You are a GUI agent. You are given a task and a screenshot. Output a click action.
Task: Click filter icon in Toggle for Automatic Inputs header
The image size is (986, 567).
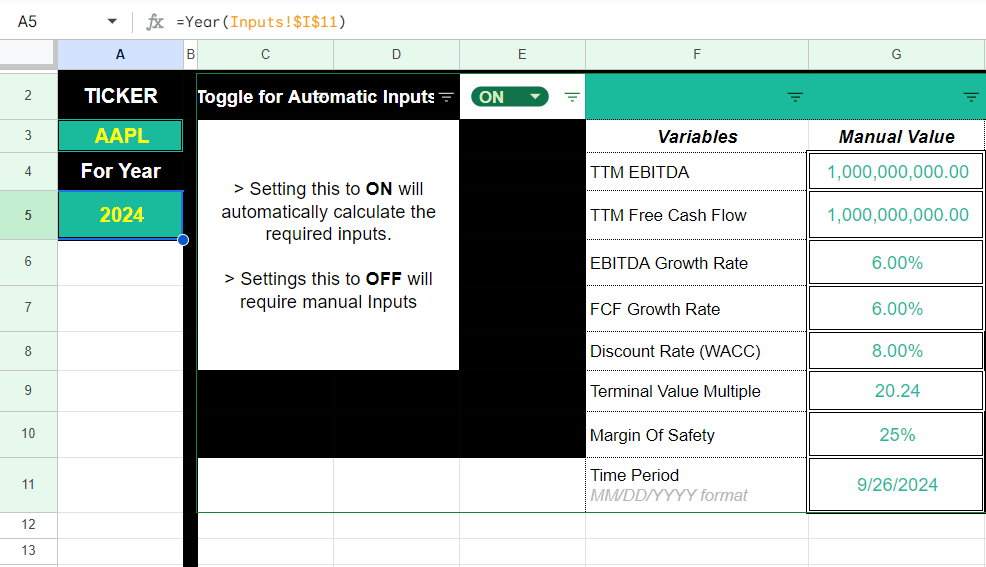pyautogui.click(x=446, y=97)
